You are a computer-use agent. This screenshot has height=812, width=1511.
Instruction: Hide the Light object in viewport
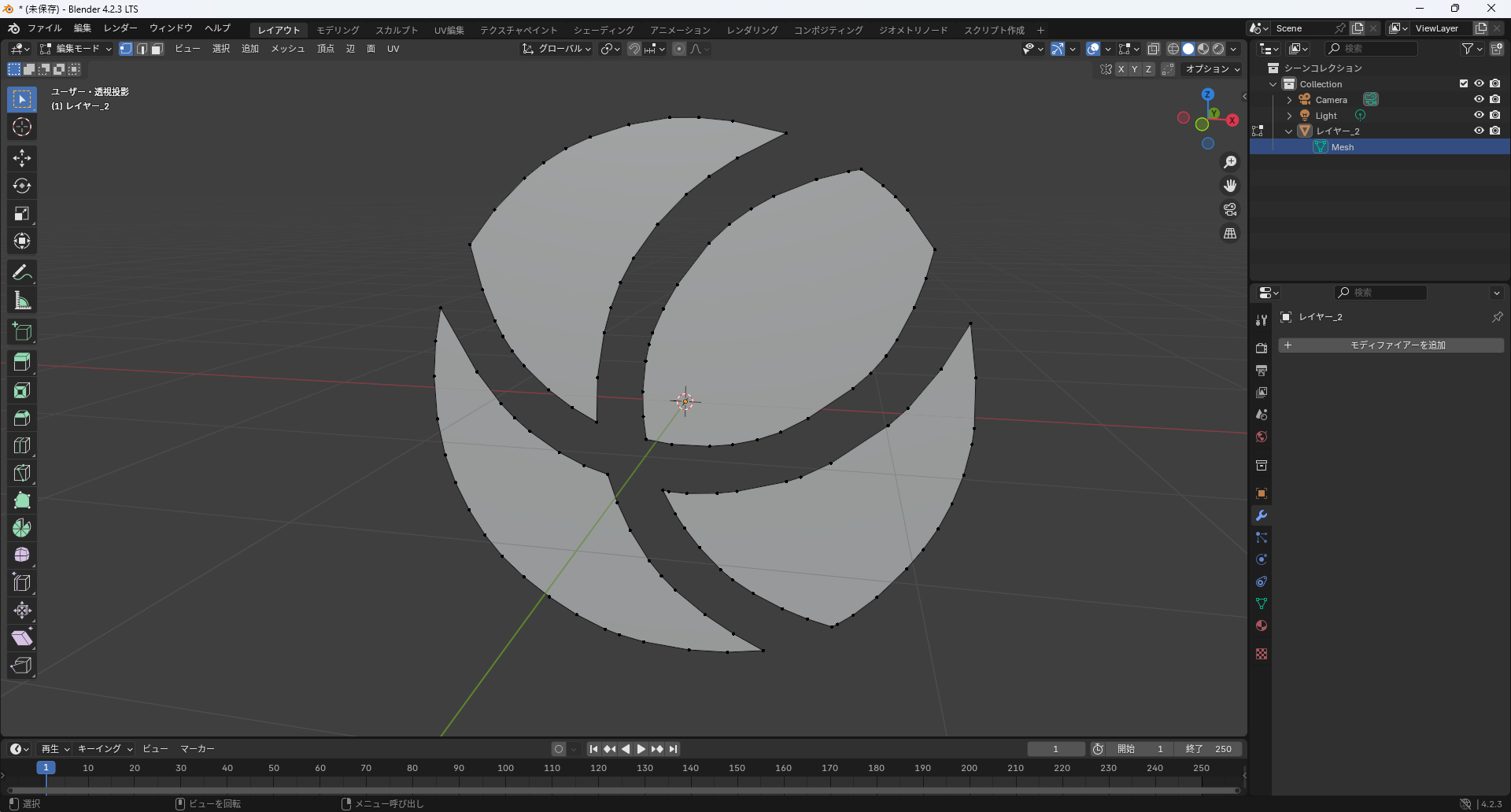tap(1479, 115)
